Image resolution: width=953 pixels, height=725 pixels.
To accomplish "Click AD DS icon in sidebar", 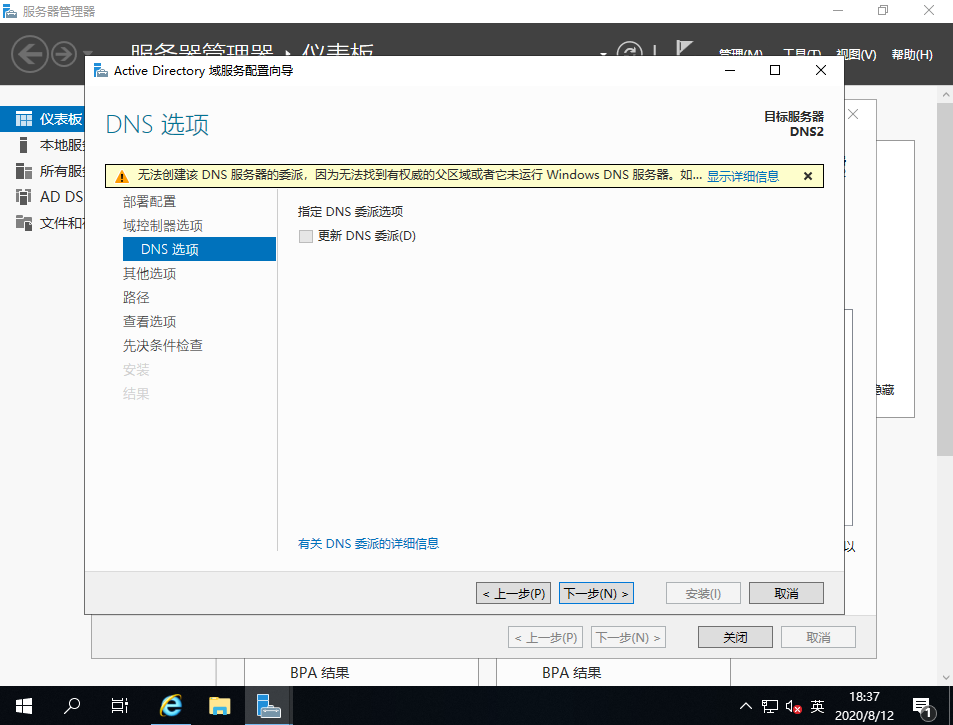I will pos(24,197).
